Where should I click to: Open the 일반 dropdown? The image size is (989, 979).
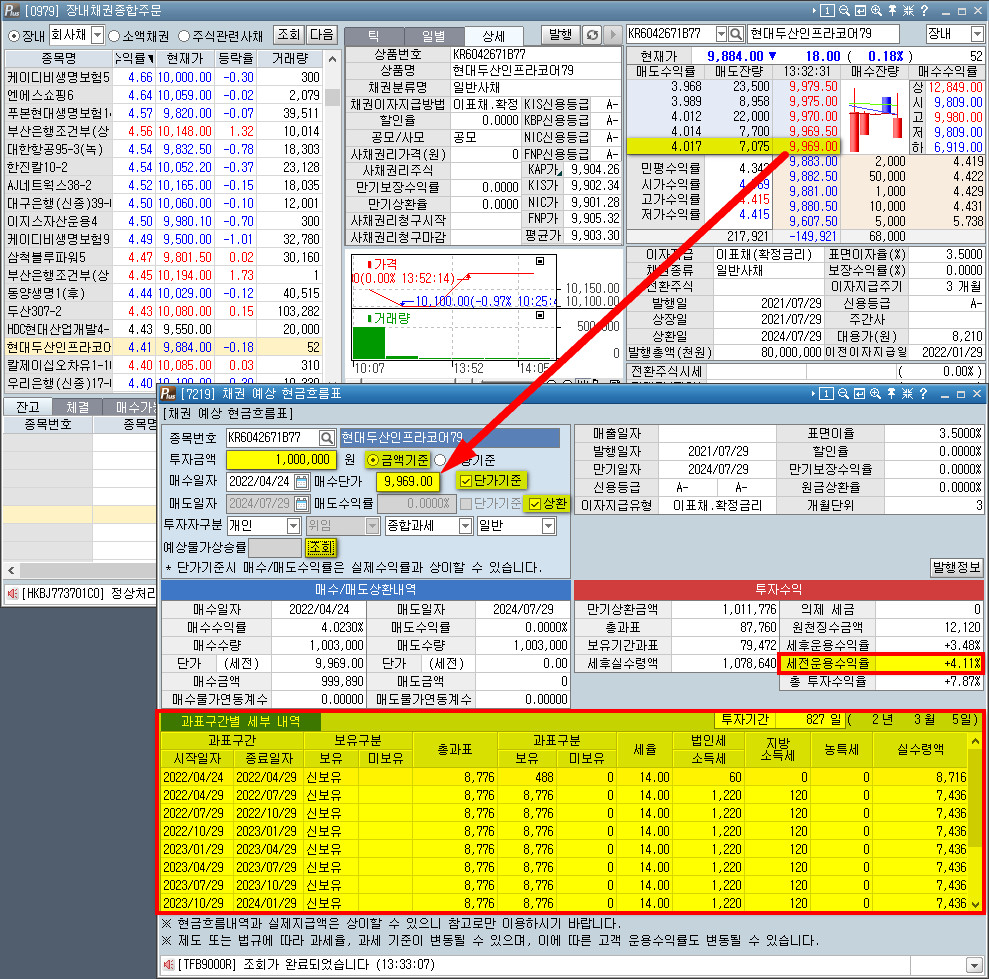click(x=549, y=526)
